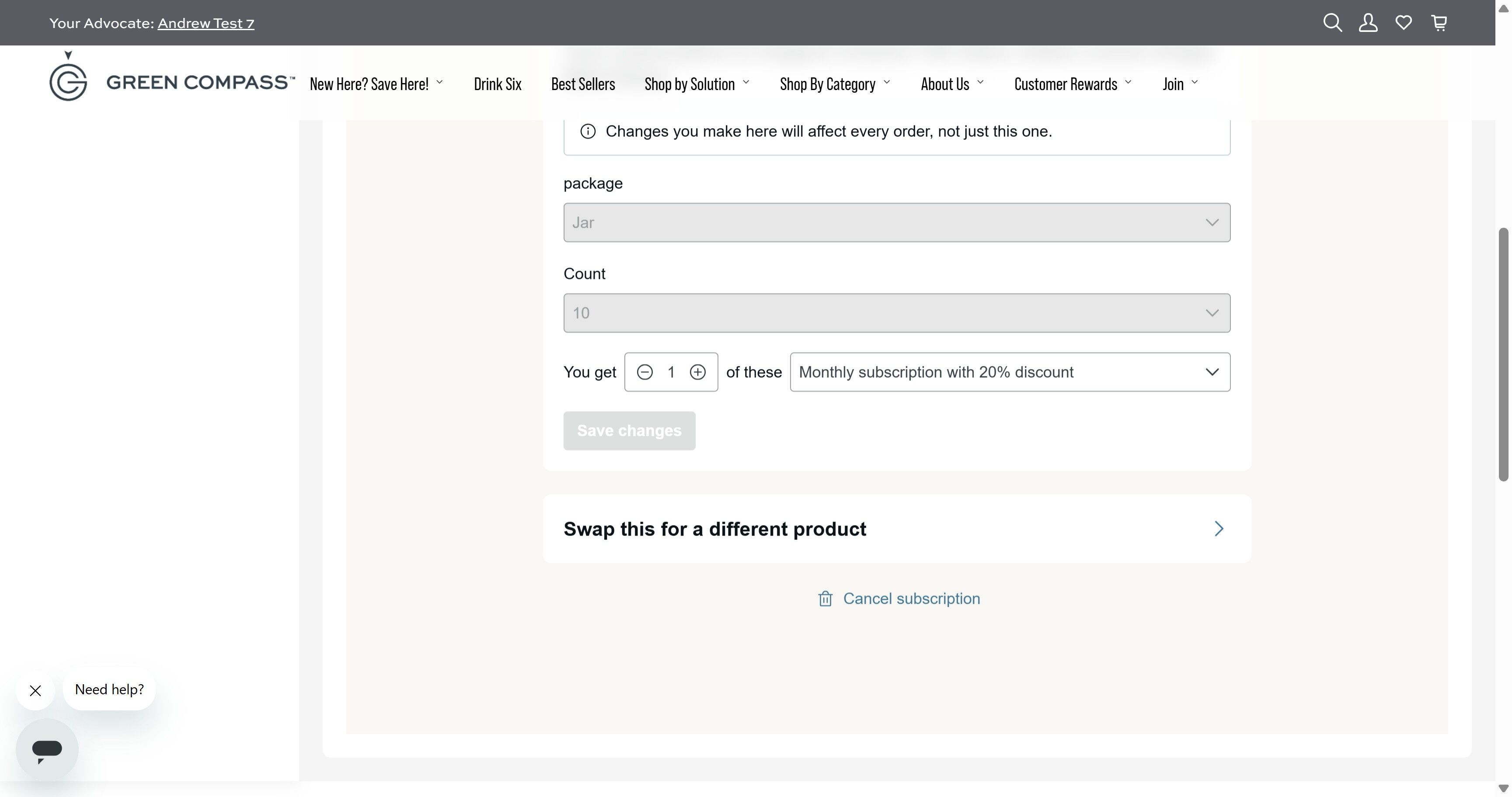Click the 'Count' field label

click(x=584, y=274)
